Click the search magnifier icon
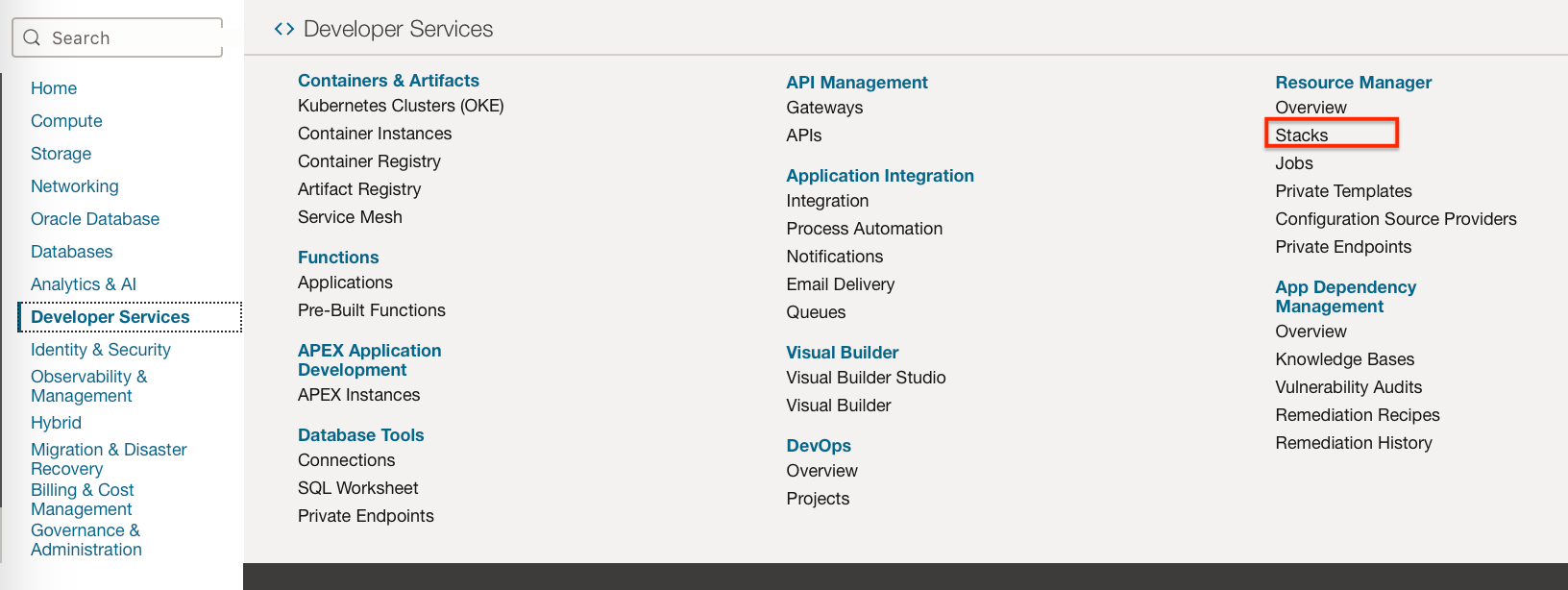 point(32,37)
